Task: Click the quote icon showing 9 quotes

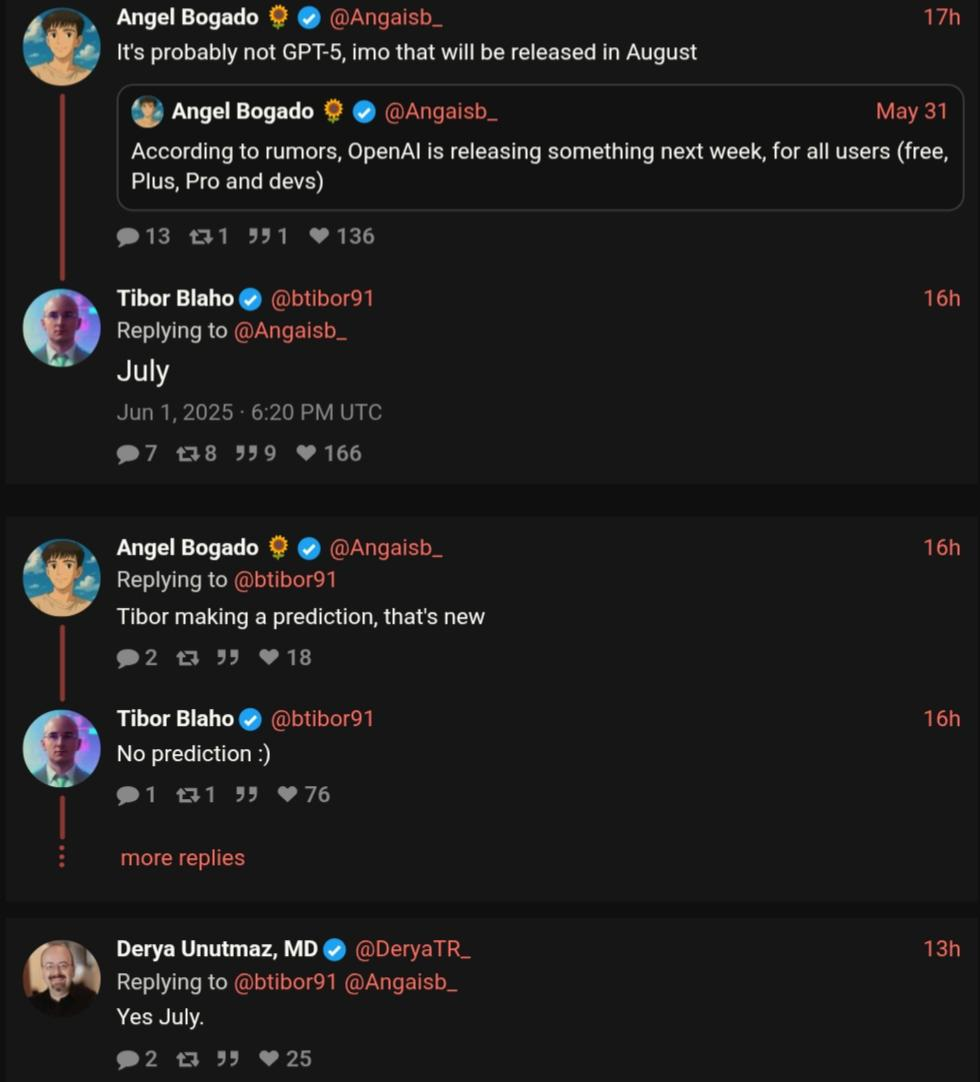Action: click(255, 453)
